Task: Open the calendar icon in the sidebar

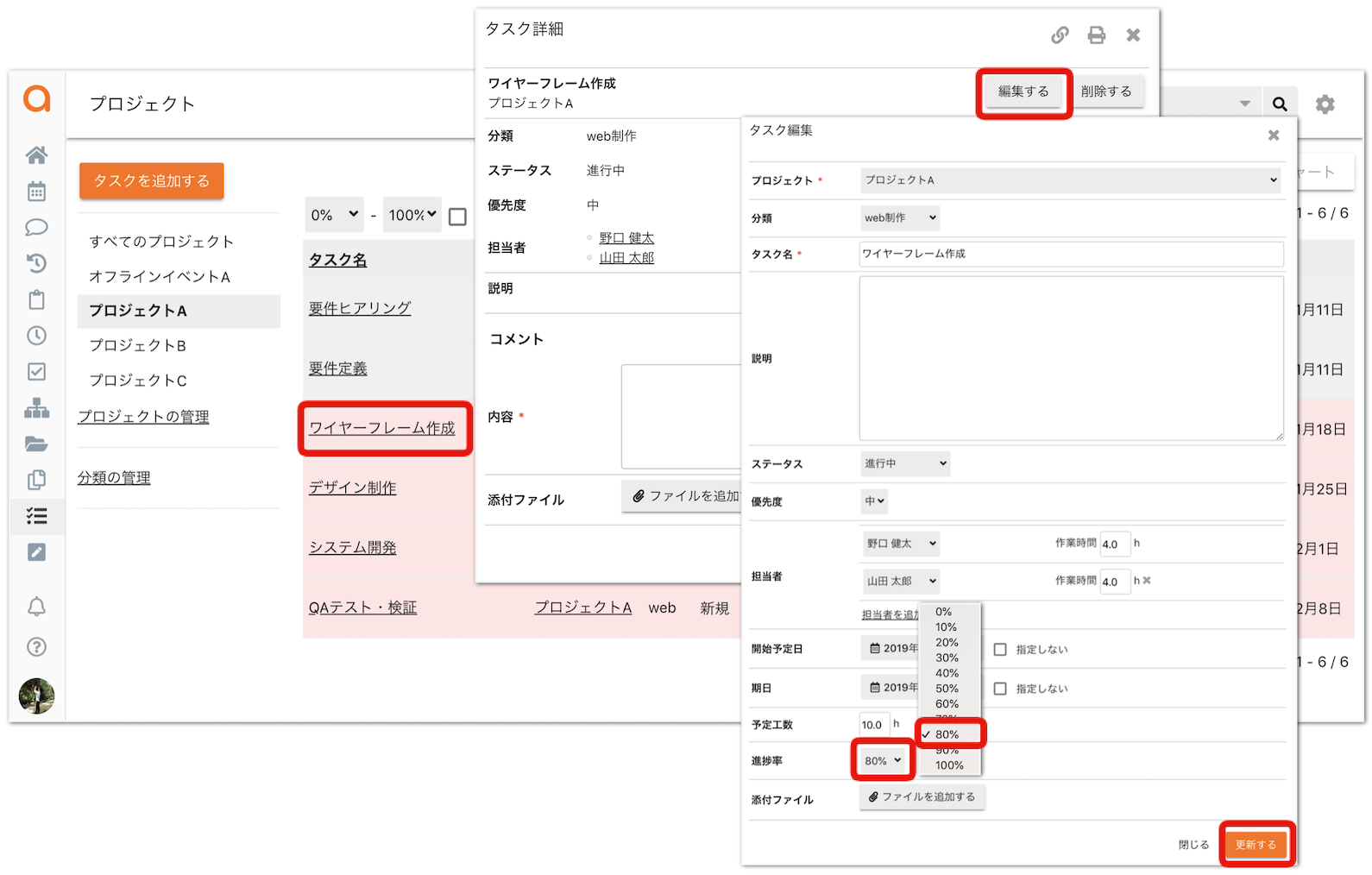Action: pos(36,192)
